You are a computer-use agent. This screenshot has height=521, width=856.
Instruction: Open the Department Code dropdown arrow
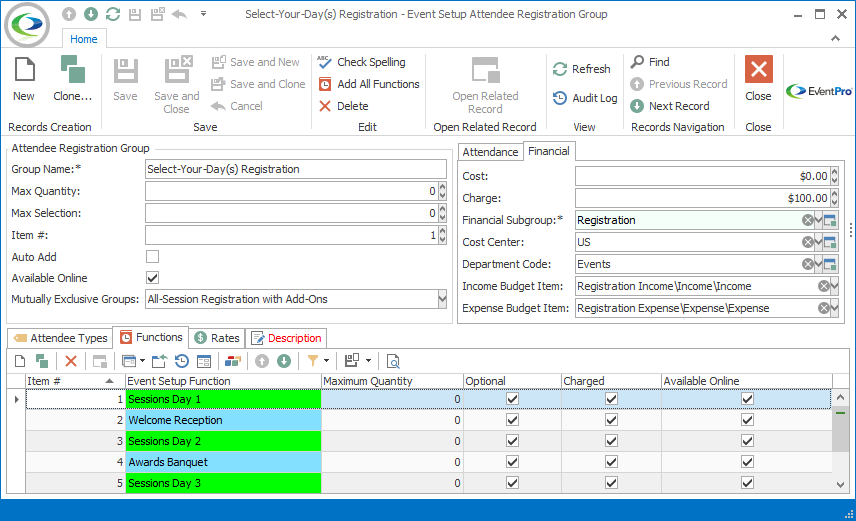(818, 264)
